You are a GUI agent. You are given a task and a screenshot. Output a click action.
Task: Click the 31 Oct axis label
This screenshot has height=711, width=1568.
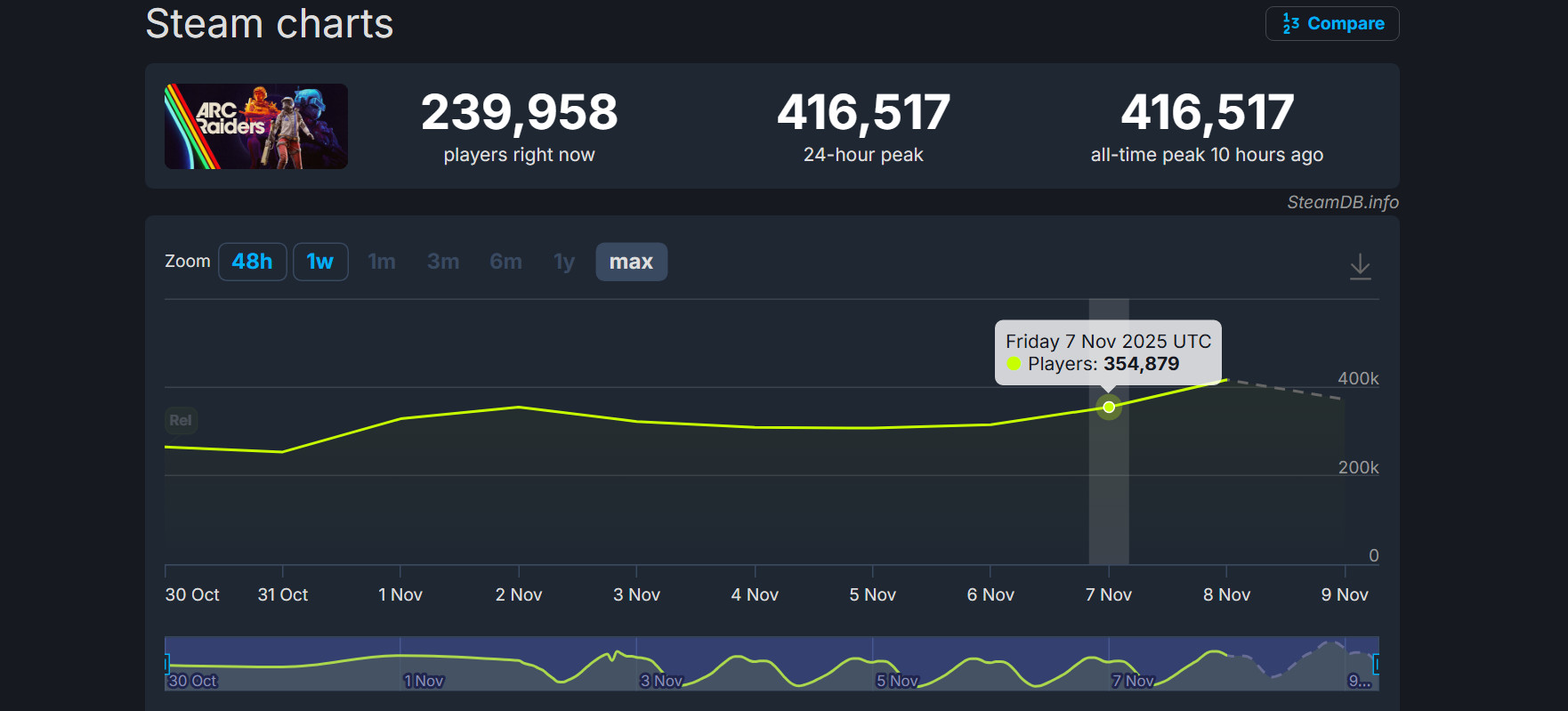pos(283,594)
